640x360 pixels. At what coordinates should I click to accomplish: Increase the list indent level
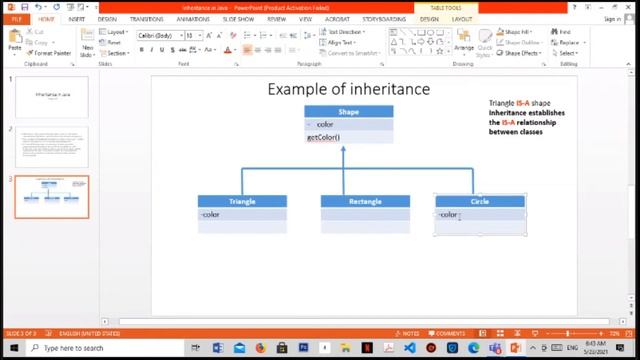pyautogui.click(x=293, y=36)
